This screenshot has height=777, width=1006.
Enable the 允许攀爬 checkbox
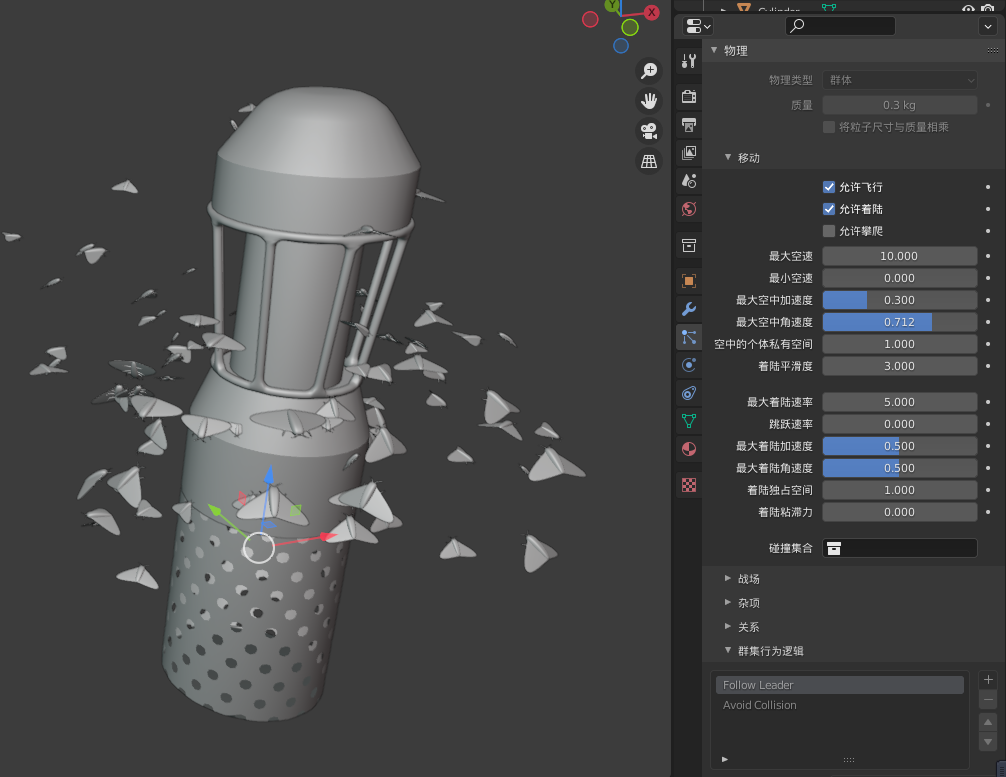829,230
